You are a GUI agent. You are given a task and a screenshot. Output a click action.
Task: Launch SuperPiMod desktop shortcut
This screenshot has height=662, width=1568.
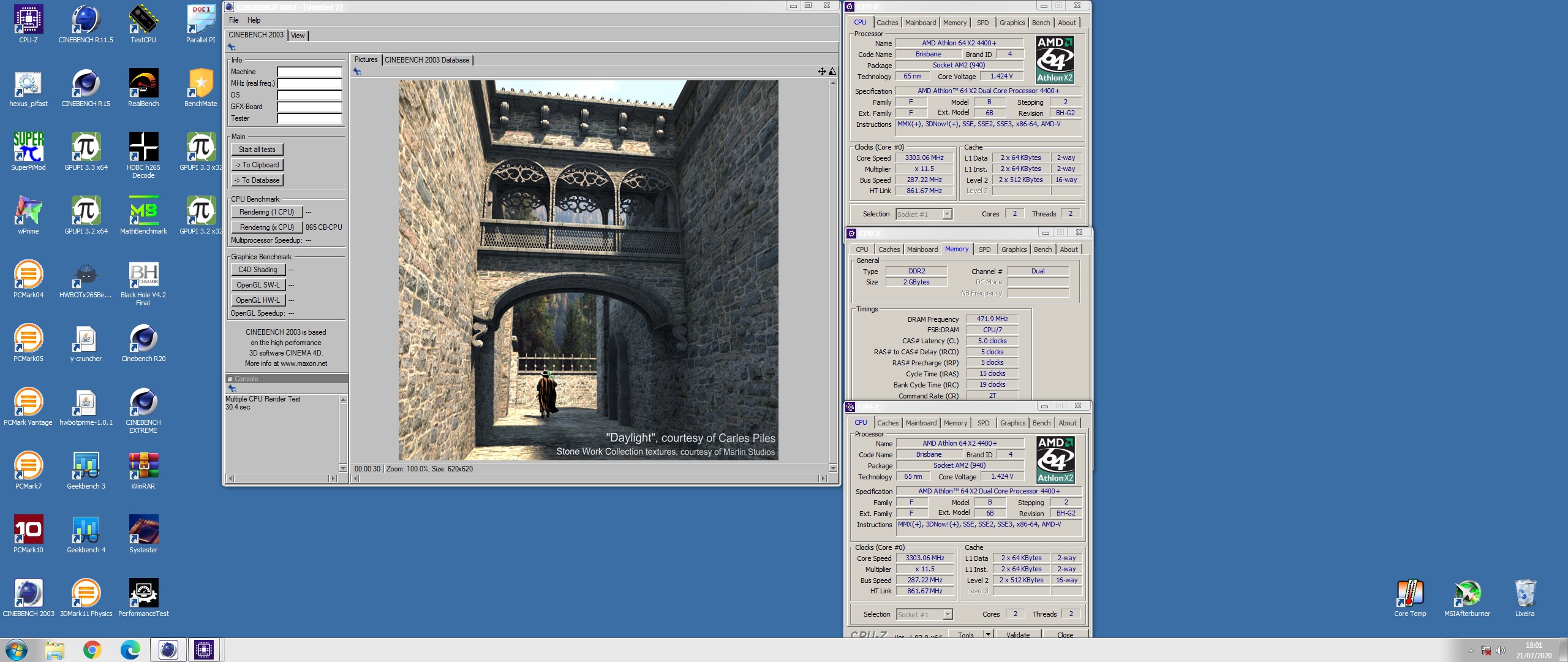28,151
